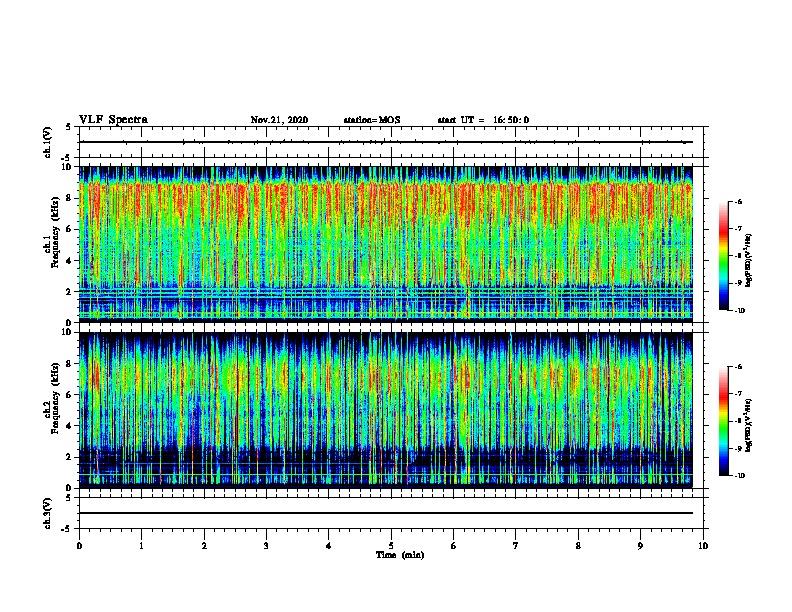Click time axis tick label "4"
This screenshot has height=612, width=792.
coord(328,546)
